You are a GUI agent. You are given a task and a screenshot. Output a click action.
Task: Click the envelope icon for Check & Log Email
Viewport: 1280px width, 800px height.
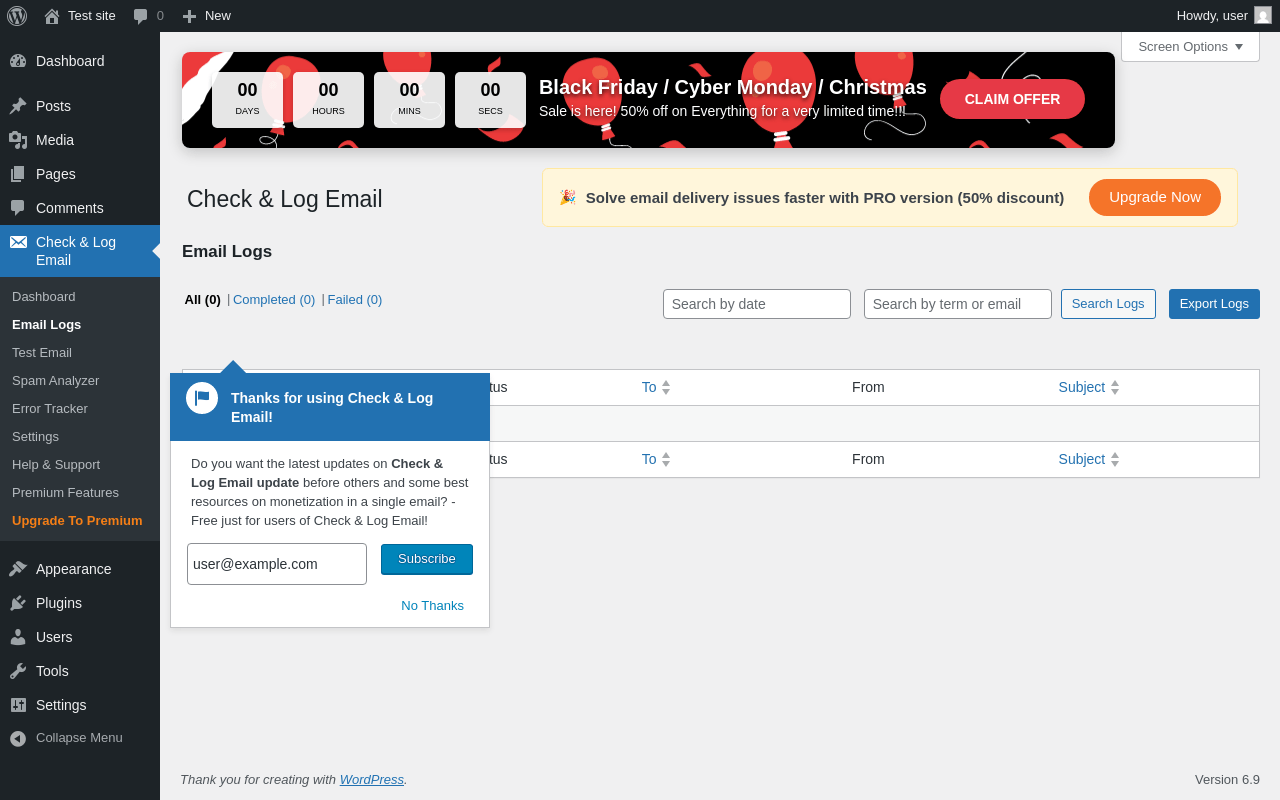click(x=18, y=242)
